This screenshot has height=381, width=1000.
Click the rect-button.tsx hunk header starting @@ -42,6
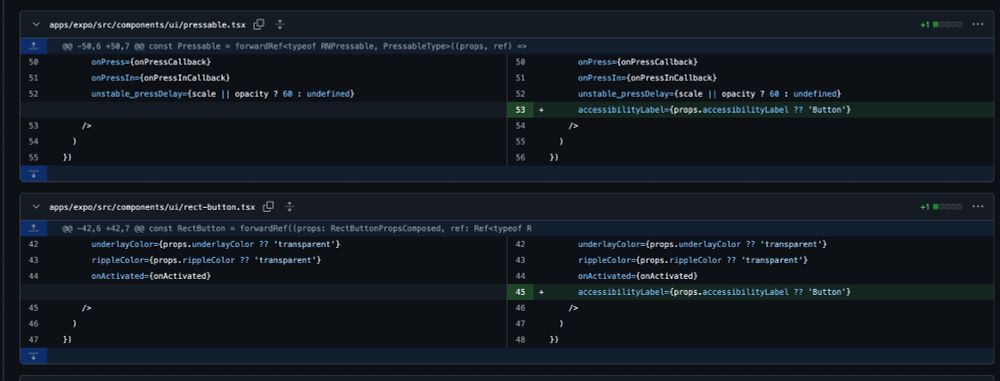297,228
